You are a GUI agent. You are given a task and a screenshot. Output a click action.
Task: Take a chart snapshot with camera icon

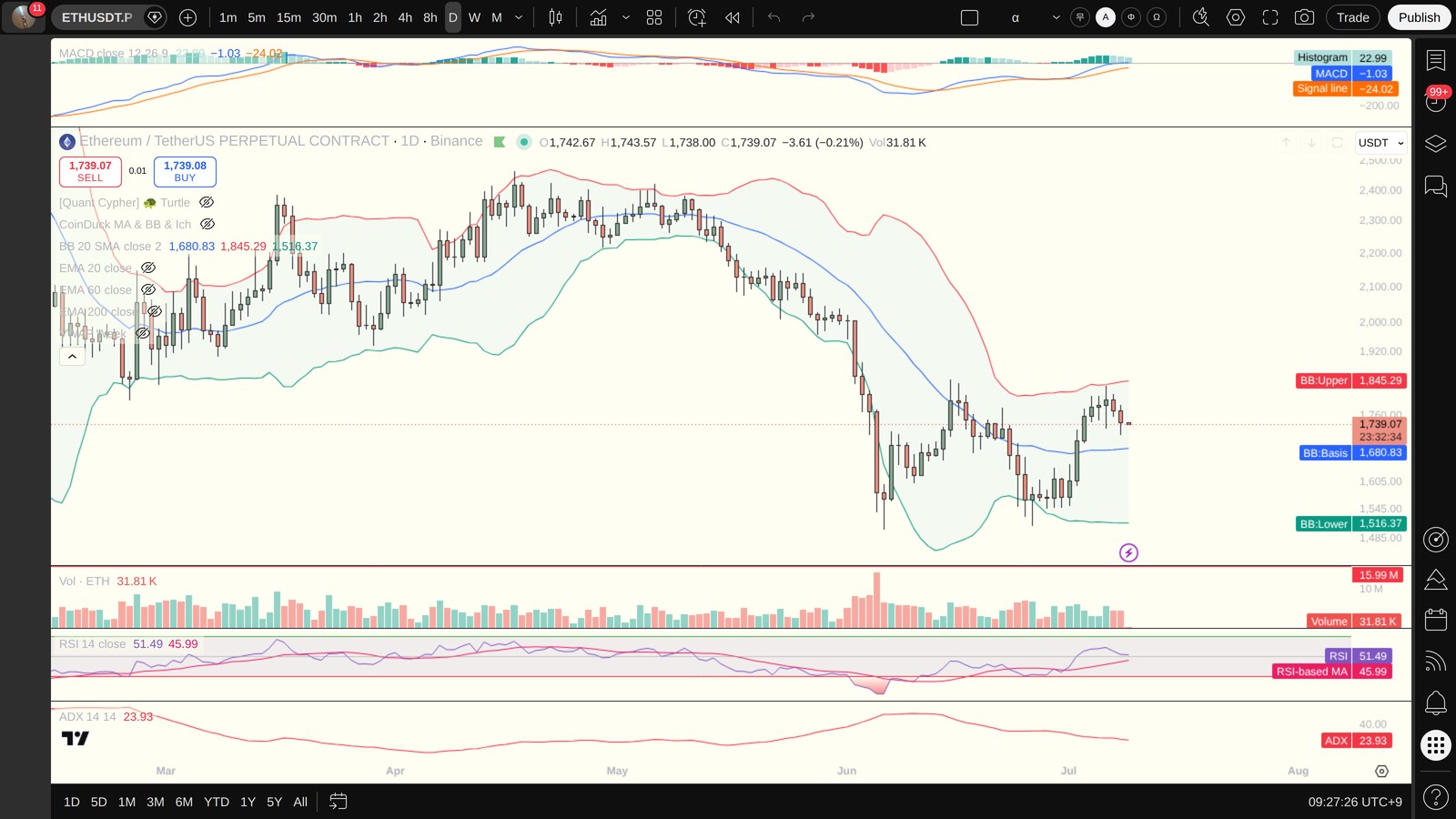tap(1304, 17)
